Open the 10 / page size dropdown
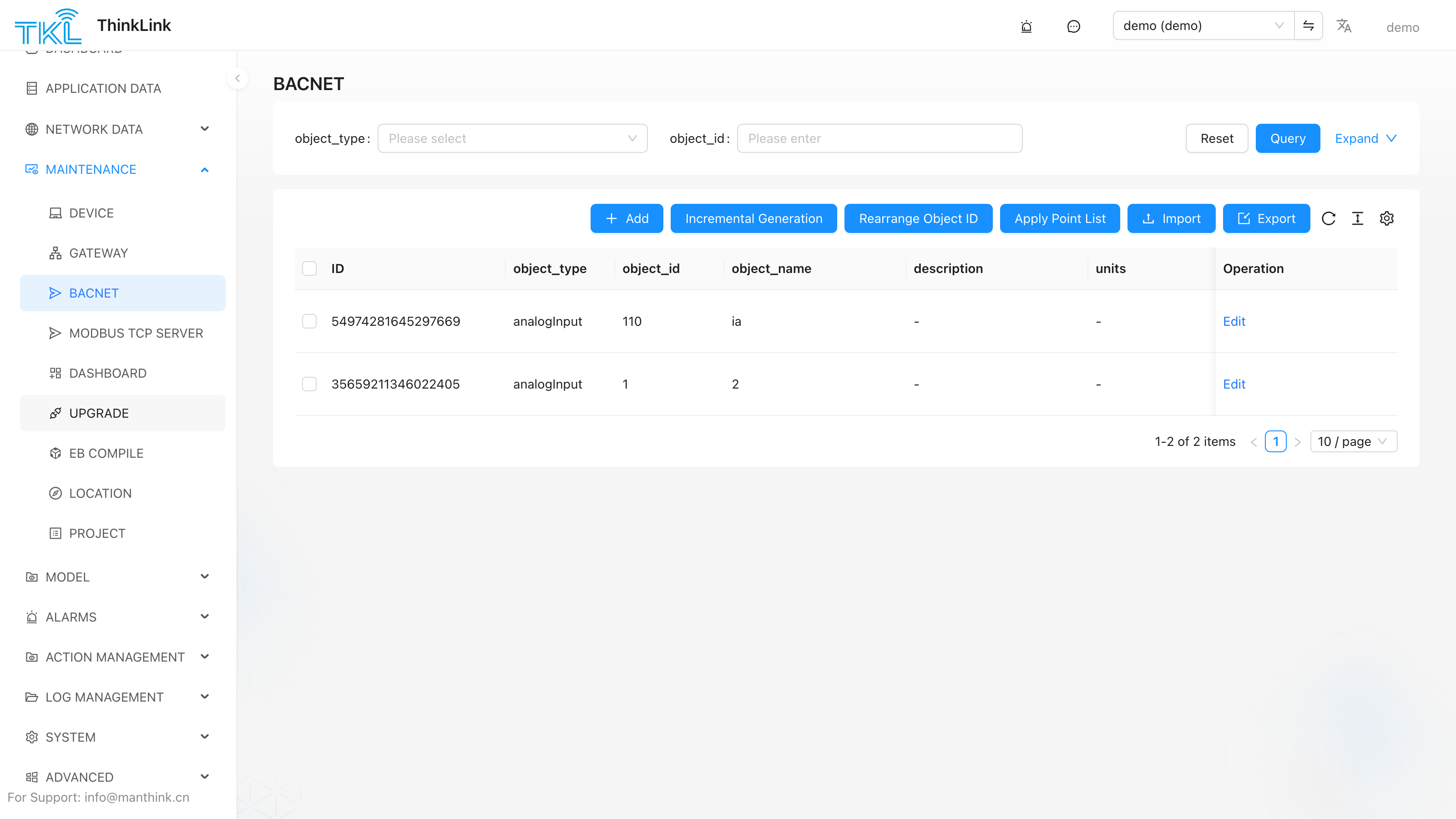This screenshot has width=1456, height=819. [x=1353, y=441]
